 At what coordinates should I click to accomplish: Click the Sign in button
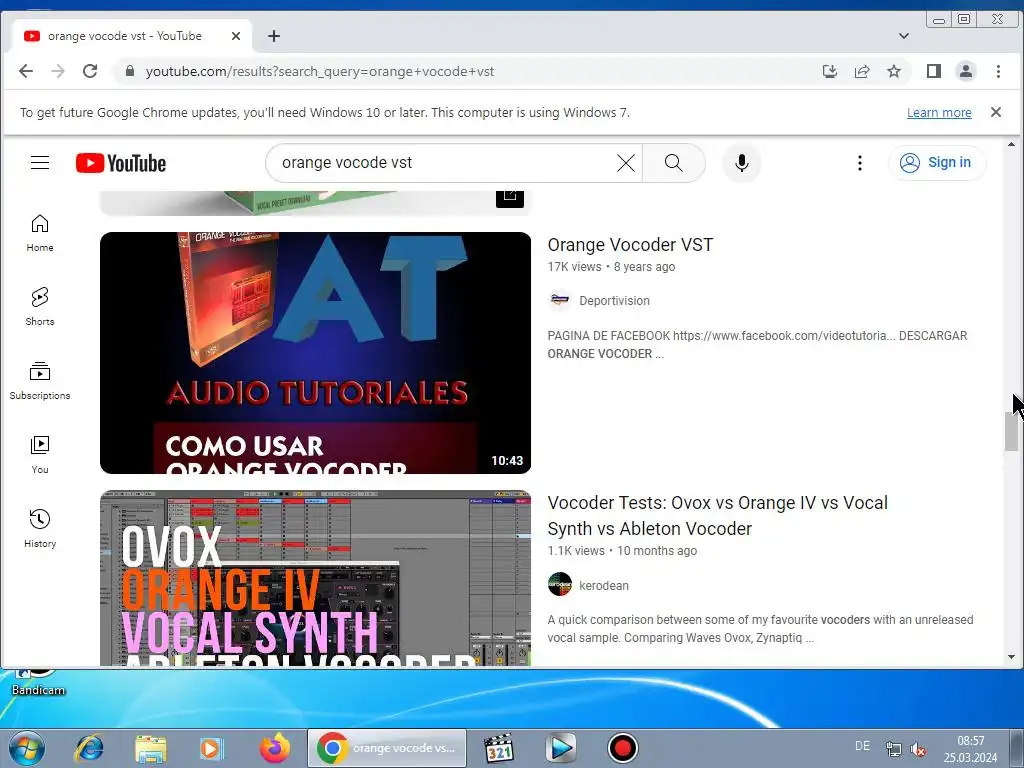pyautogui.click(x=937, y=163)
